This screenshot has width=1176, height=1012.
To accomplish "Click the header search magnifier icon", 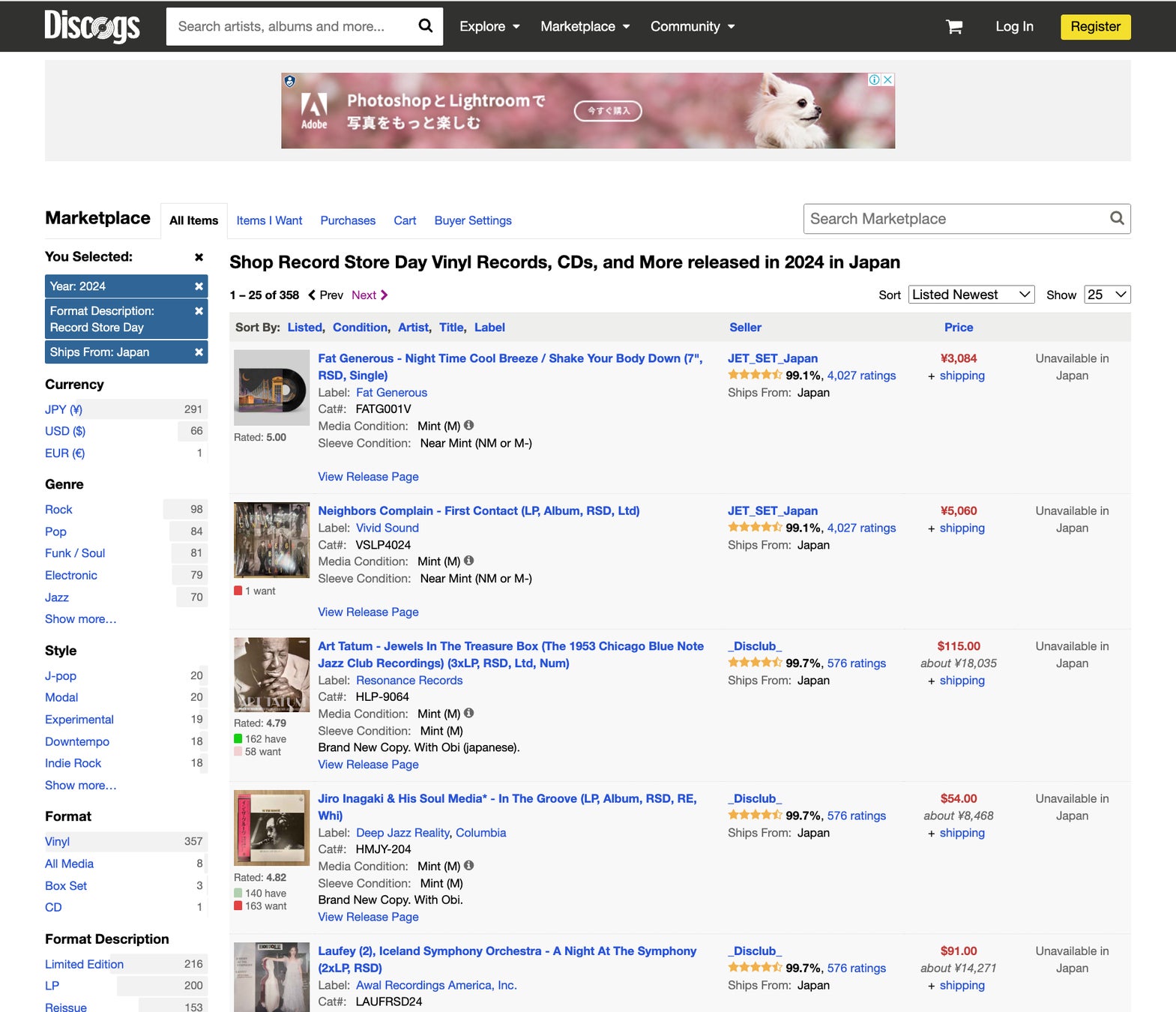I will [425, 26].
